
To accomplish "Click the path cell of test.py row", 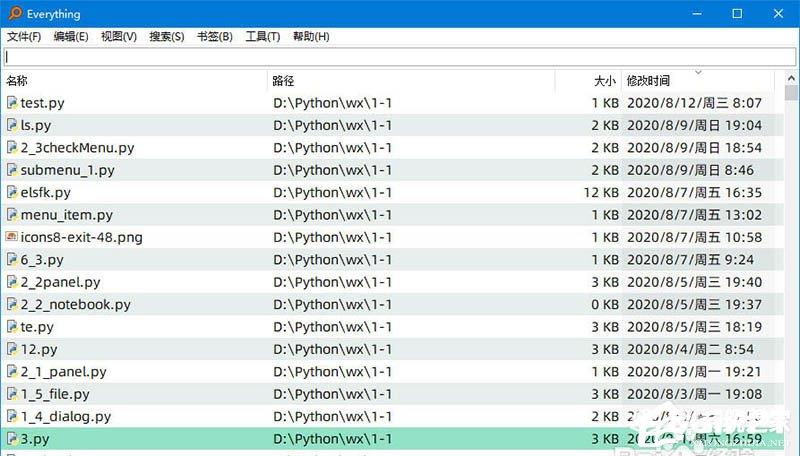I will pos(332,103).
